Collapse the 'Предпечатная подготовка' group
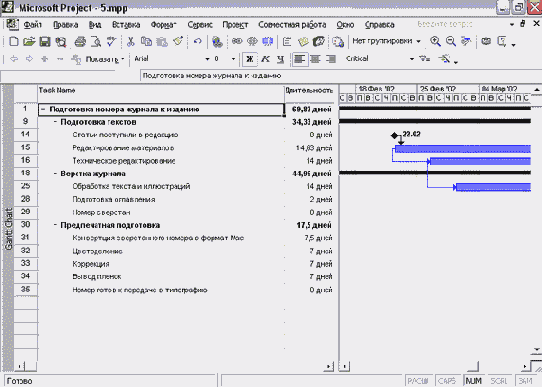Image resolution: width=542 pixels, height=387 pixels. point(55,225)
